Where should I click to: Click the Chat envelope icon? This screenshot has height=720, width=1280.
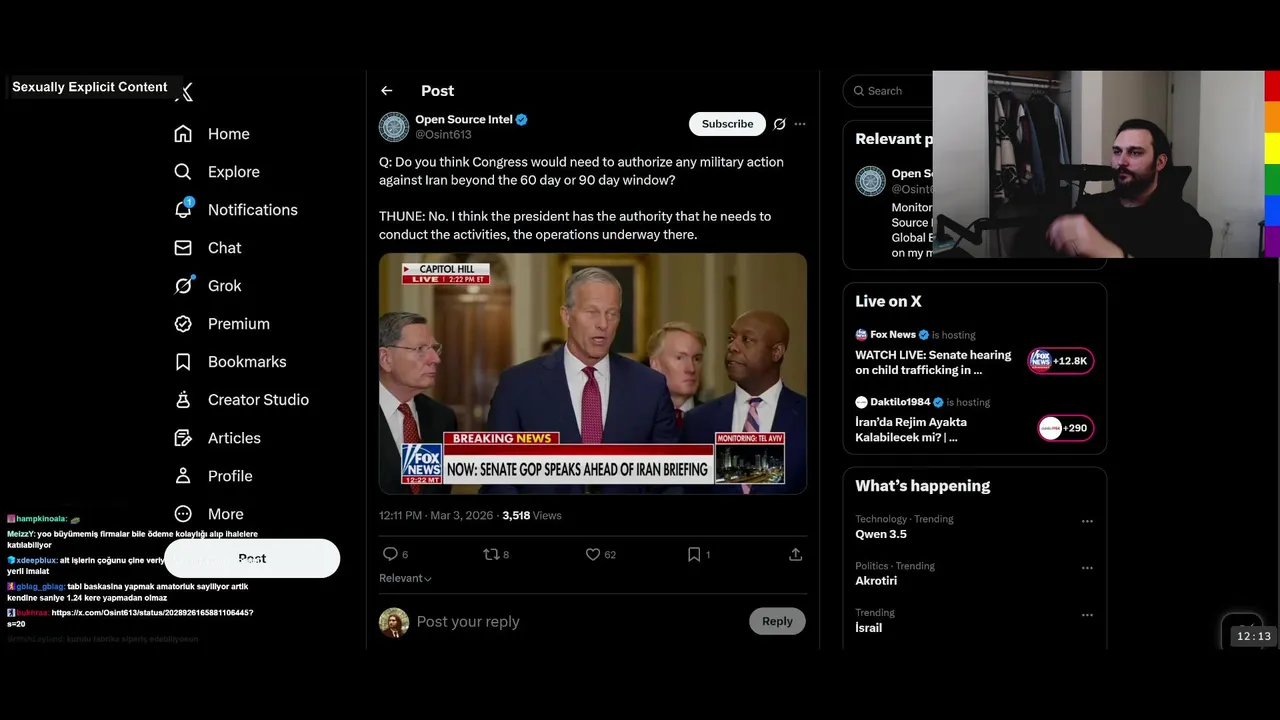point(183,248)
